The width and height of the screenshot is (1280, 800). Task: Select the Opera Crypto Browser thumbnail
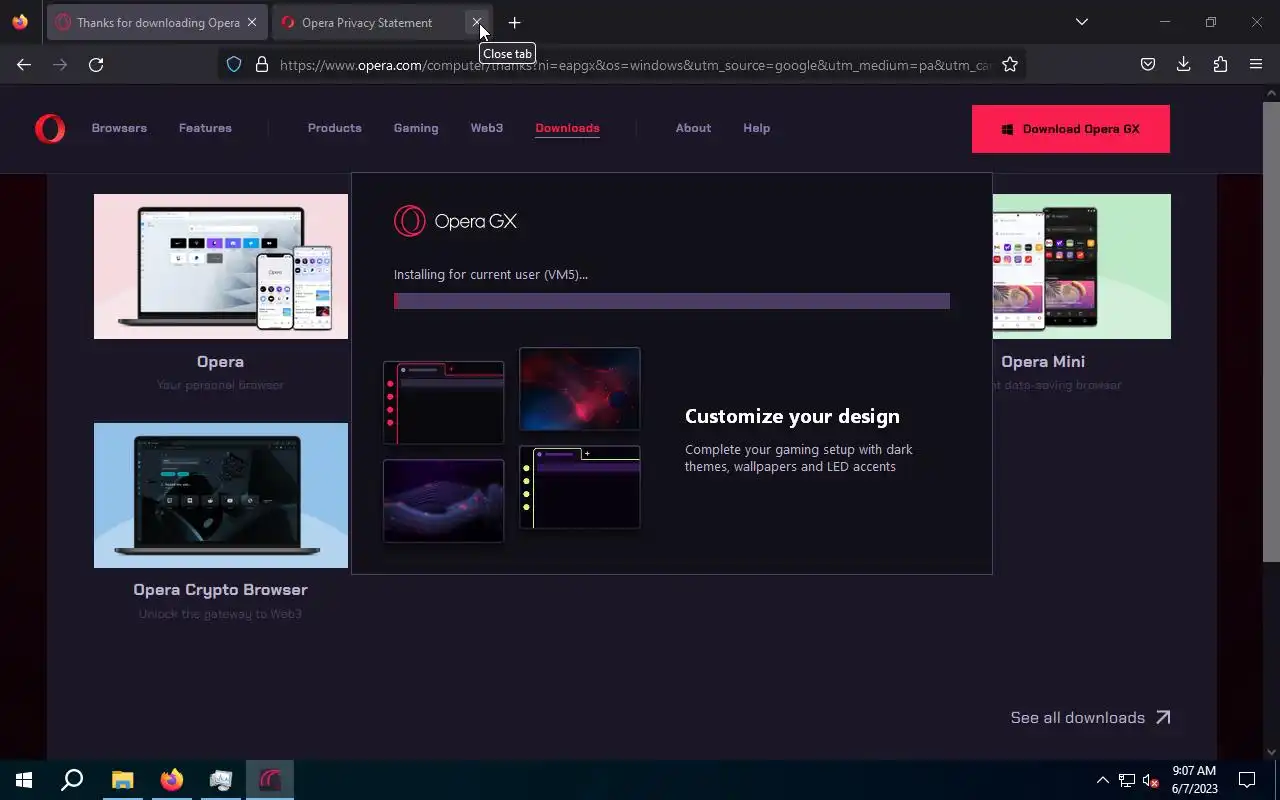pyautogui.click(x=221, y=495)
